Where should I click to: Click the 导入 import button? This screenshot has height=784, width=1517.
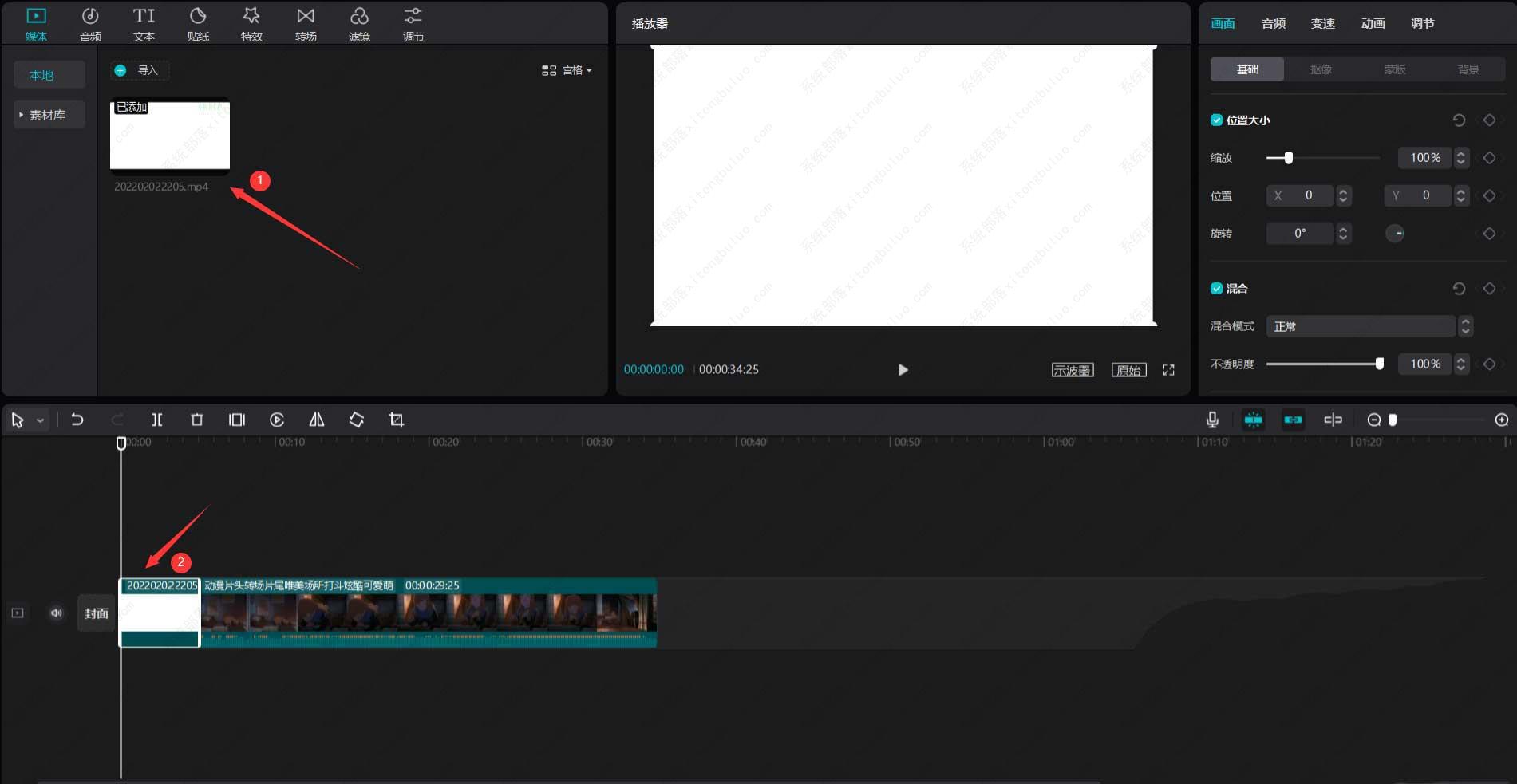tap(140, 71)
